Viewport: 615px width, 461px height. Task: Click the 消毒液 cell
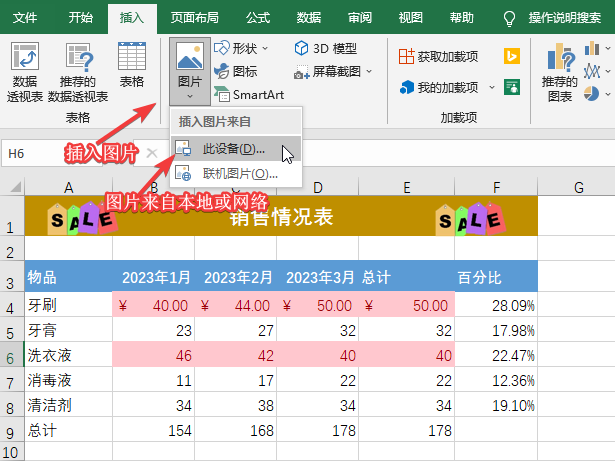point(69,380)
